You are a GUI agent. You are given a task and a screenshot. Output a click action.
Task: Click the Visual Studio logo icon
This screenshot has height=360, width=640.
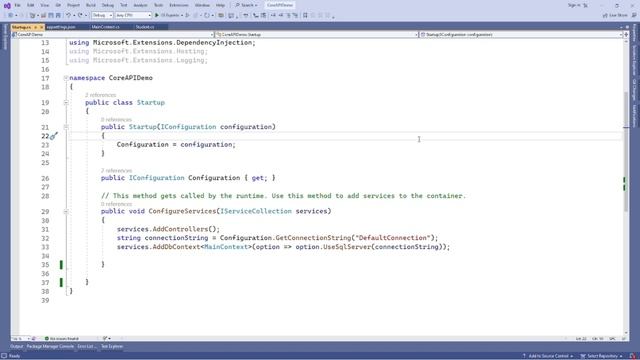pyautogui.click(x=7, y=5)
